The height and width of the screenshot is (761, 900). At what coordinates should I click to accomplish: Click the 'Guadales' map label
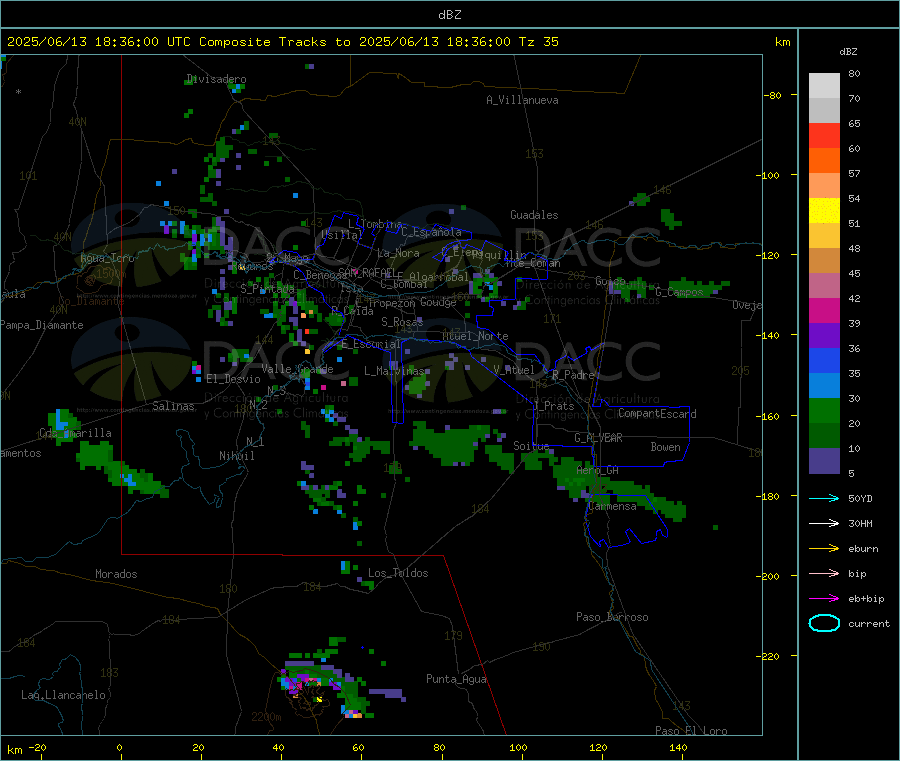click(x=534, y=215)
